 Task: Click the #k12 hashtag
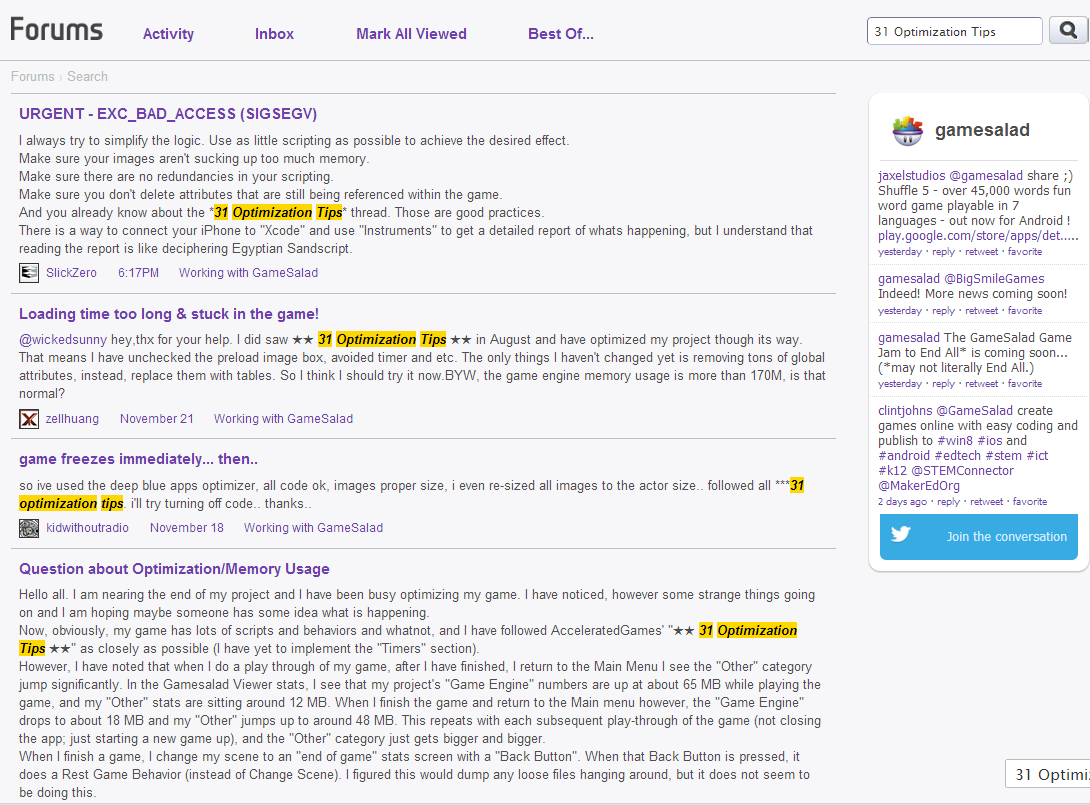pyautogui.click(x=892, y=471)
